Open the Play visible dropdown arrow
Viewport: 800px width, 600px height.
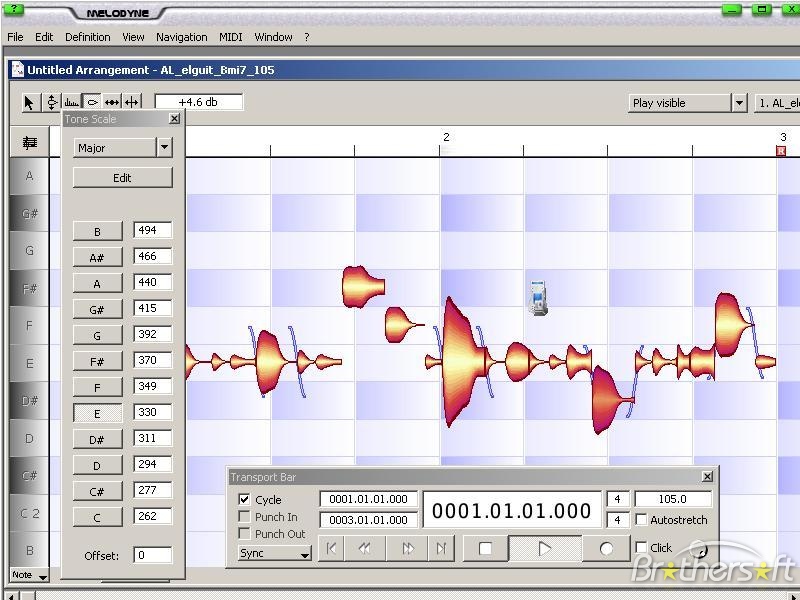pos(739,103)
